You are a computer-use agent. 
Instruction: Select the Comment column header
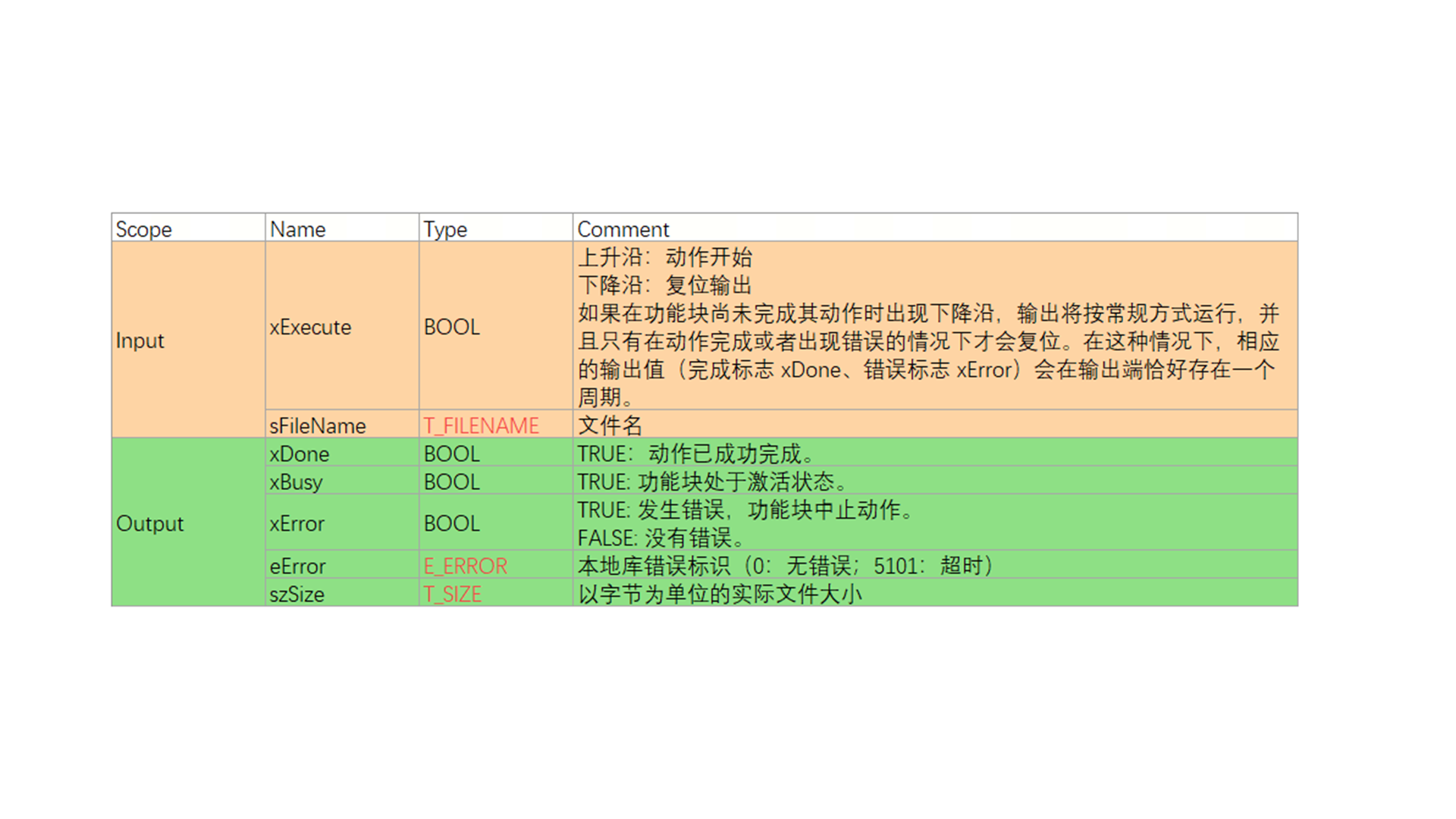coord(623,229)
